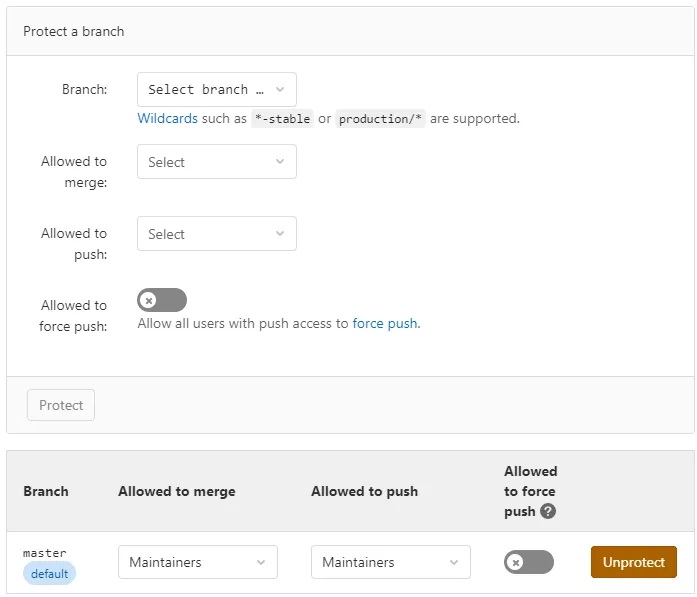Click the production/* wildcard example

[380, 118]
